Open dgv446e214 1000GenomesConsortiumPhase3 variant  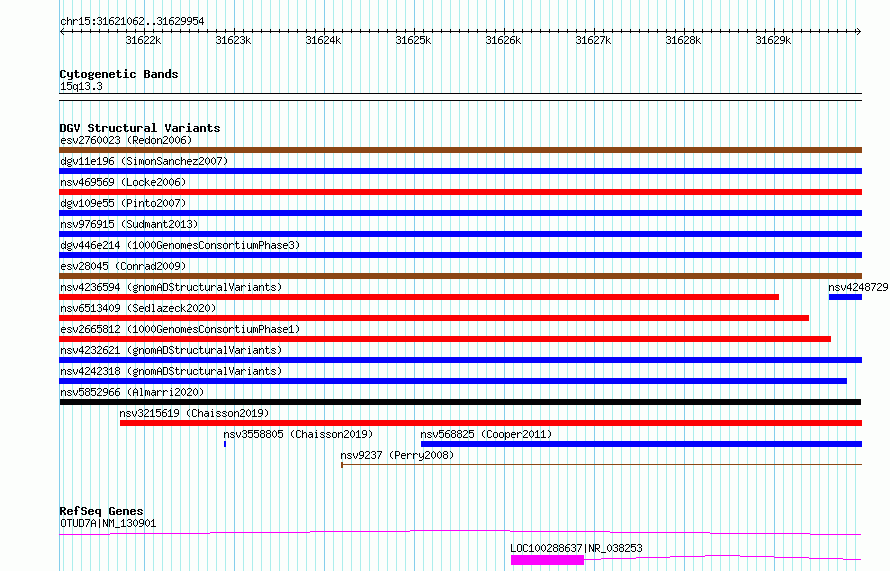pos(460,255)
